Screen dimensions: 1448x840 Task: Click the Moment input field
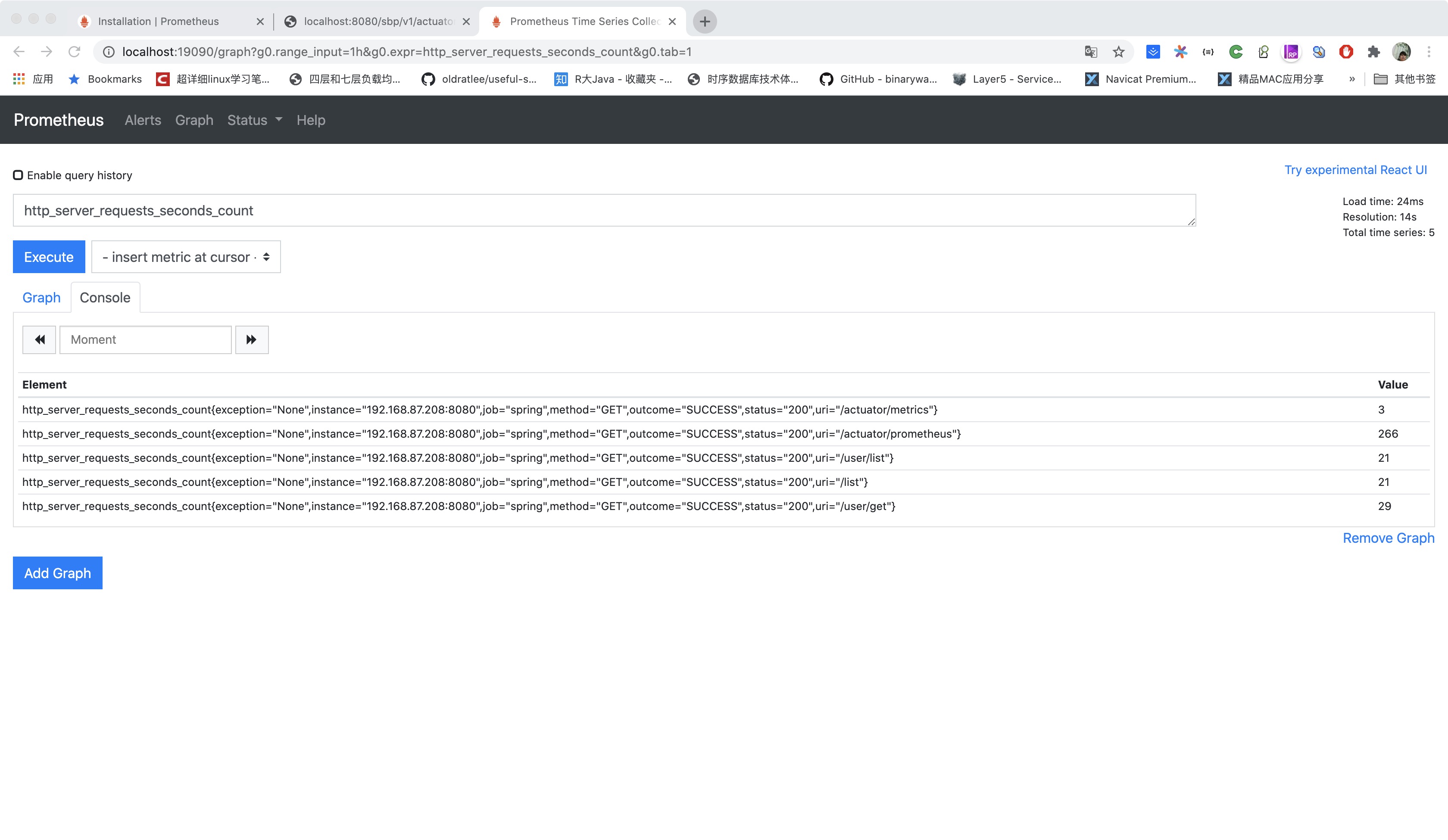tap(145, 339)
